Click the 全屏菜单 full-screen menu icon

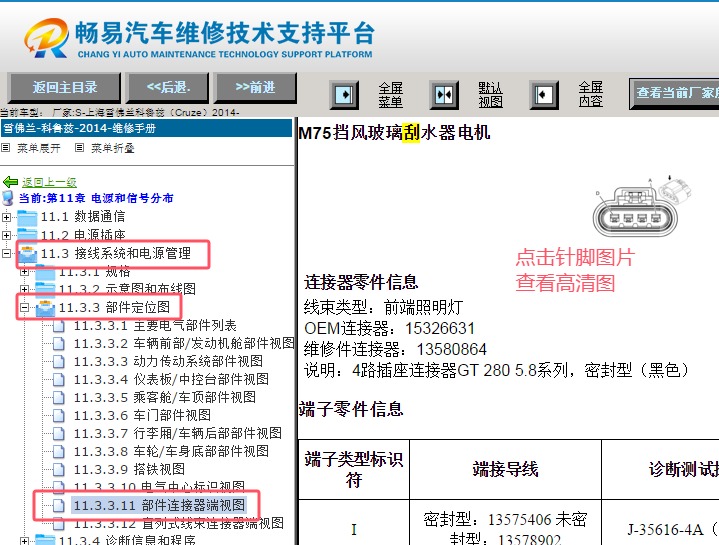pyautogui.click(x=344, y=95)
